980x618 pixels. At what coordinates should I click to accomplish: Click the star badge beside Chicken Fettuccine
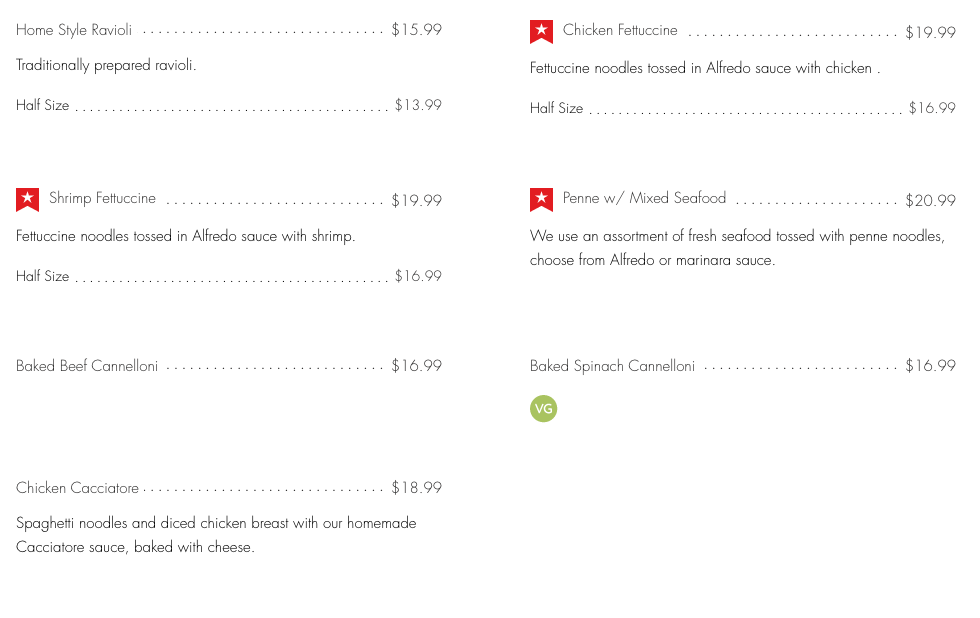click(541, 32)
